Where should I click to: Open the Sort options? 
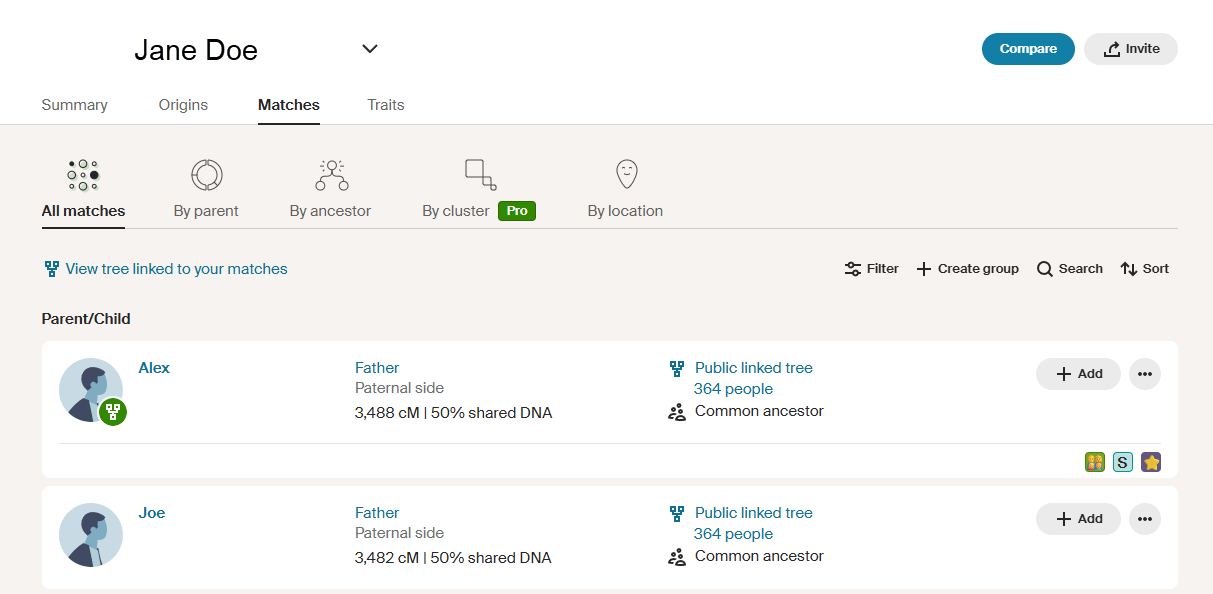click(x=1144, y=269)
